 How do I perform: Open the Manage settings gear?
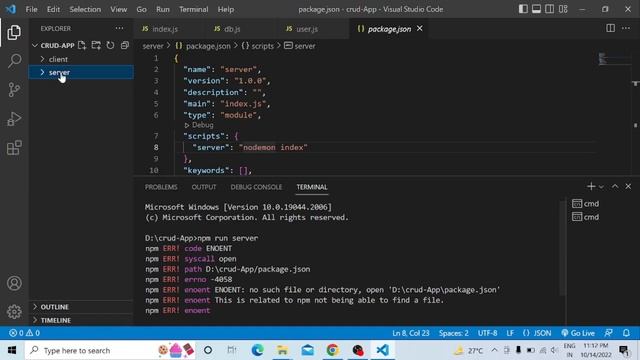pyautogui.click(x=14, y=312)
